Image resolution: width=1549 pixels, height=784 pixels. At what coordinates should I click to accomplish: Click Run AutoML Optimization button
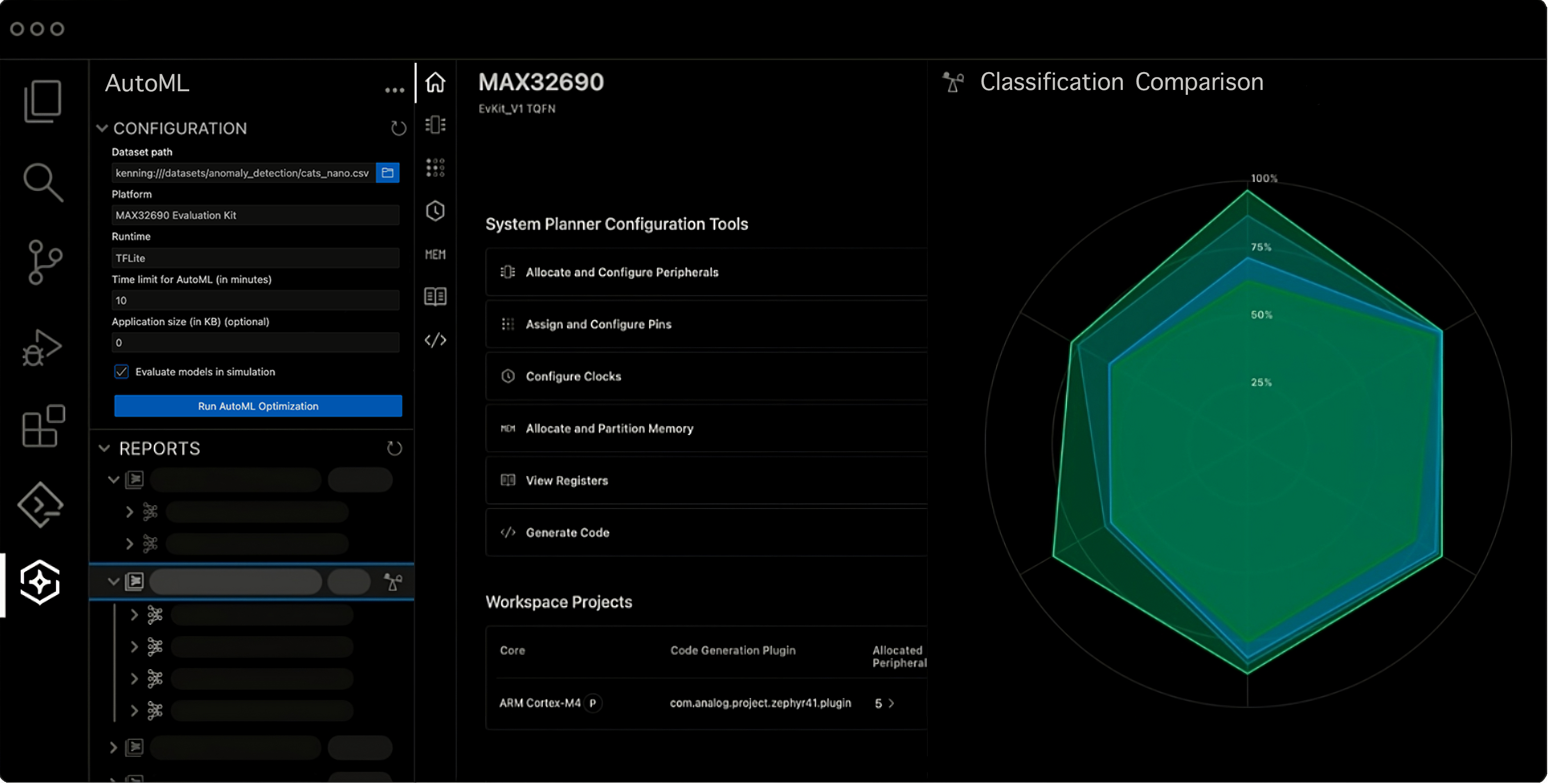click(258, 406)
